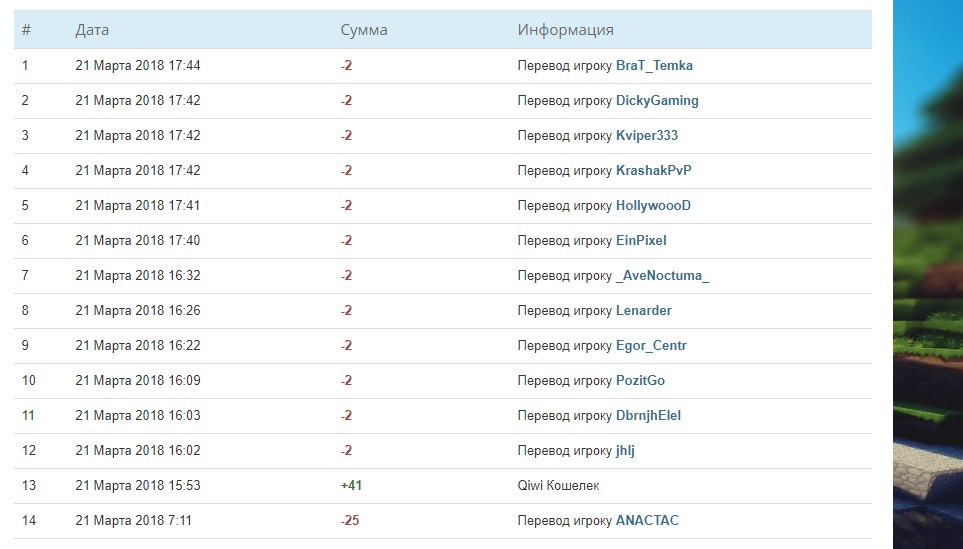Open Egor_Centr player link
The image size is (963, 549).
tap(651, 346)
